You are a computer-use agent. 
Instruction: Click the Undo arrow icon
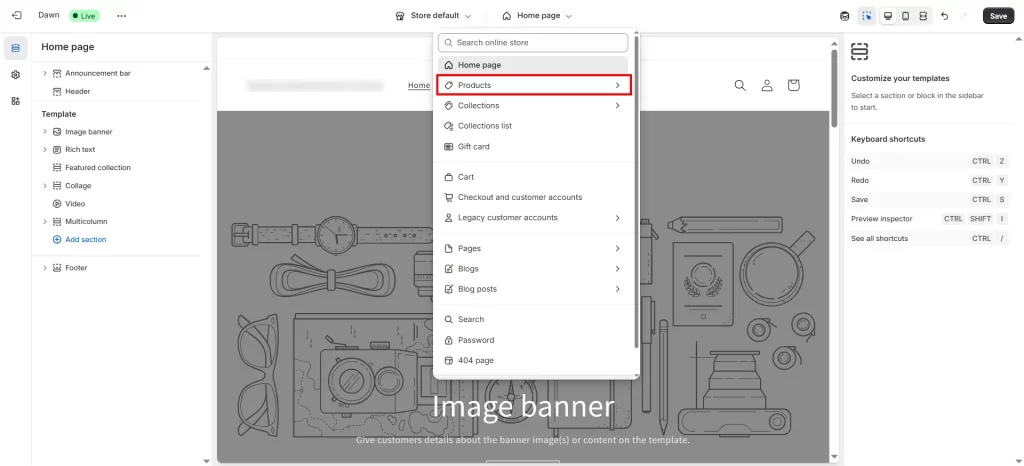click(945, 16)
